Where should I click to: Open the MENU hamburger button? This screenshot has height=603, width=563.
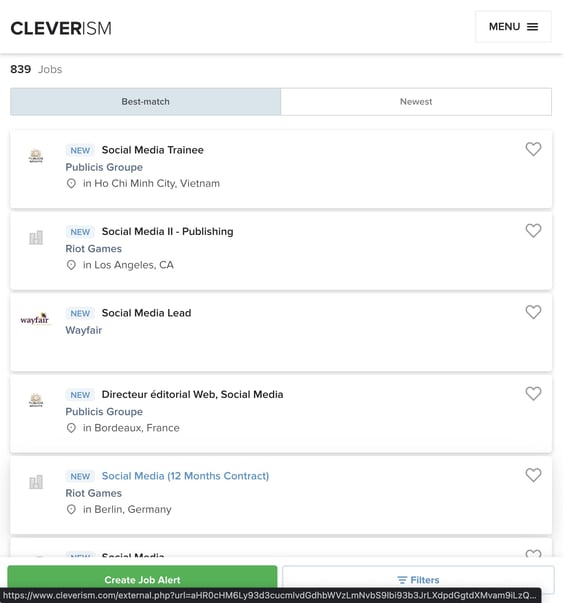click(513, 27)
